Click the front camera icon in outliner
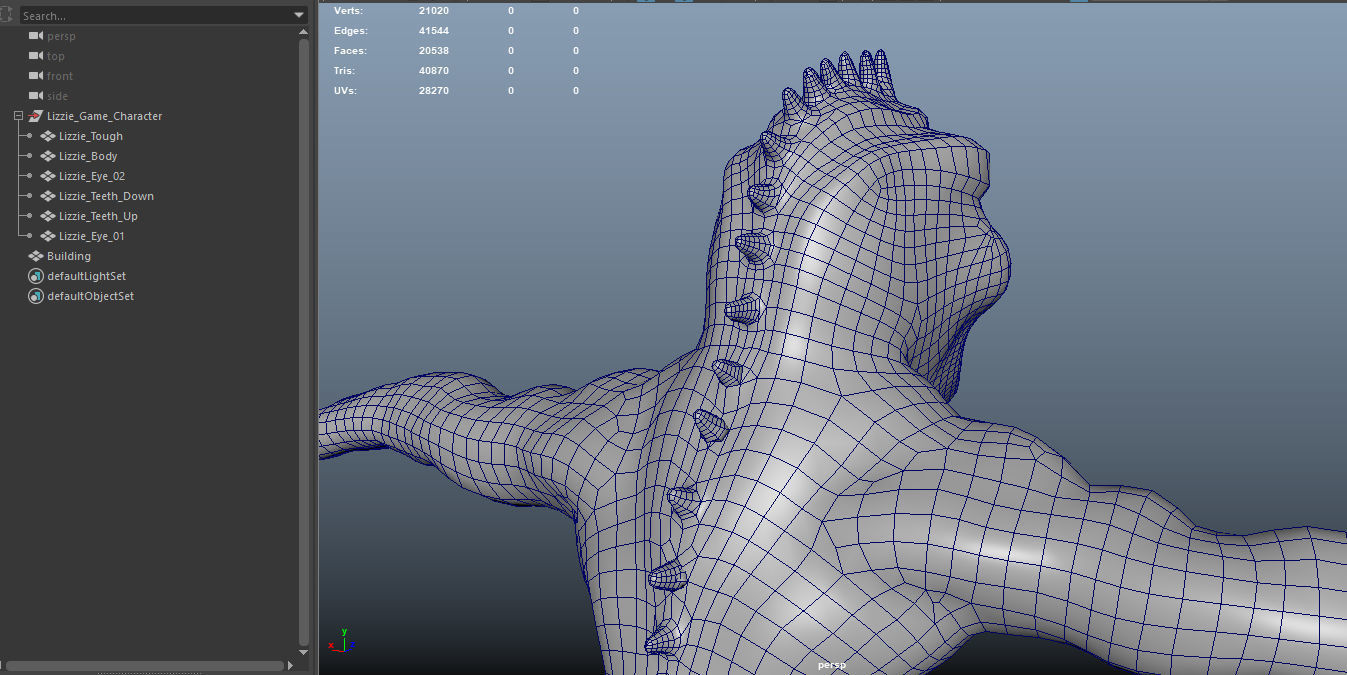1347x675 pixels. point(36,76)
